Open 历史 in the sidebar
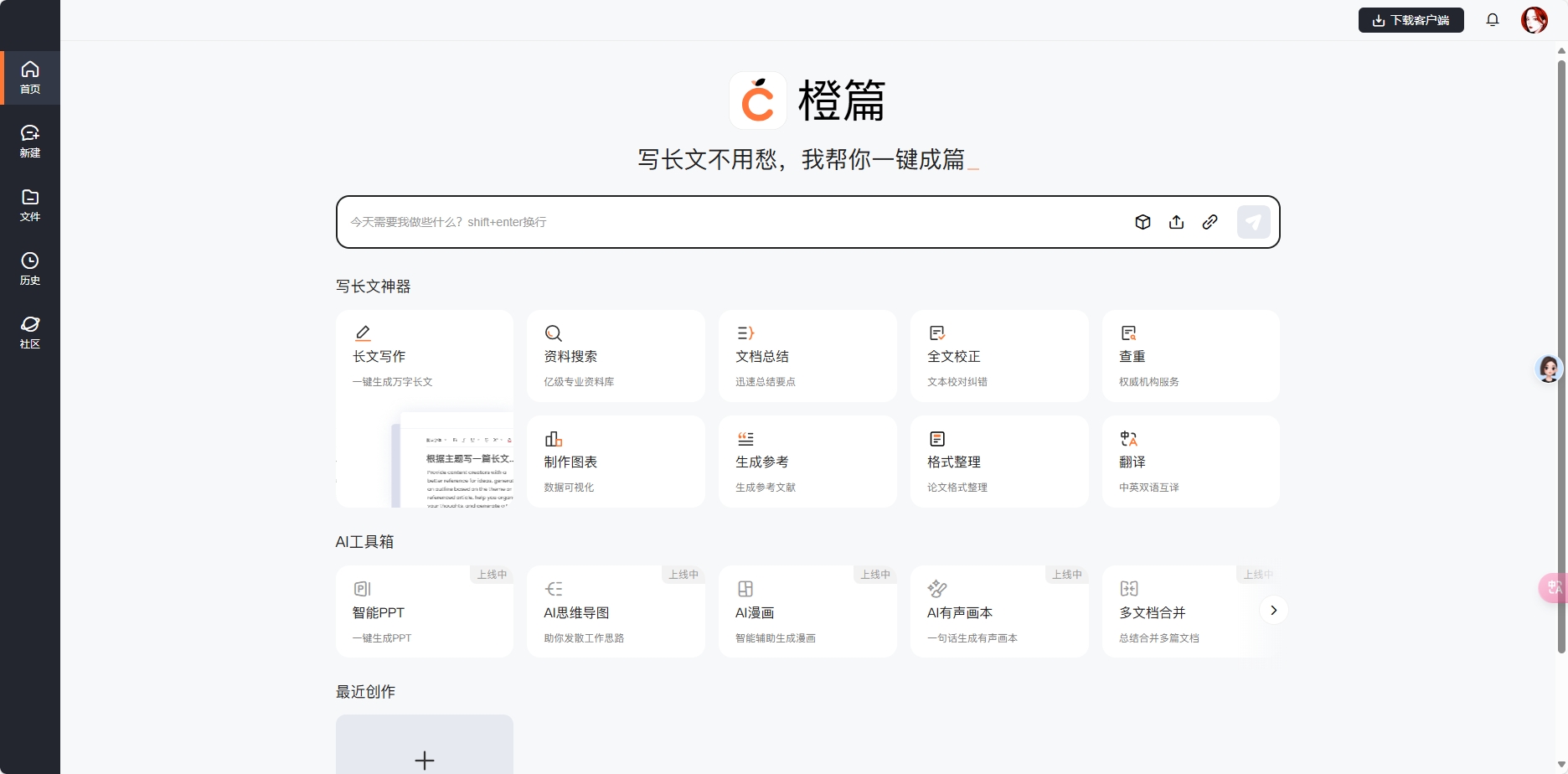Viewport: 1568px width, 774px height. (30, 268)
